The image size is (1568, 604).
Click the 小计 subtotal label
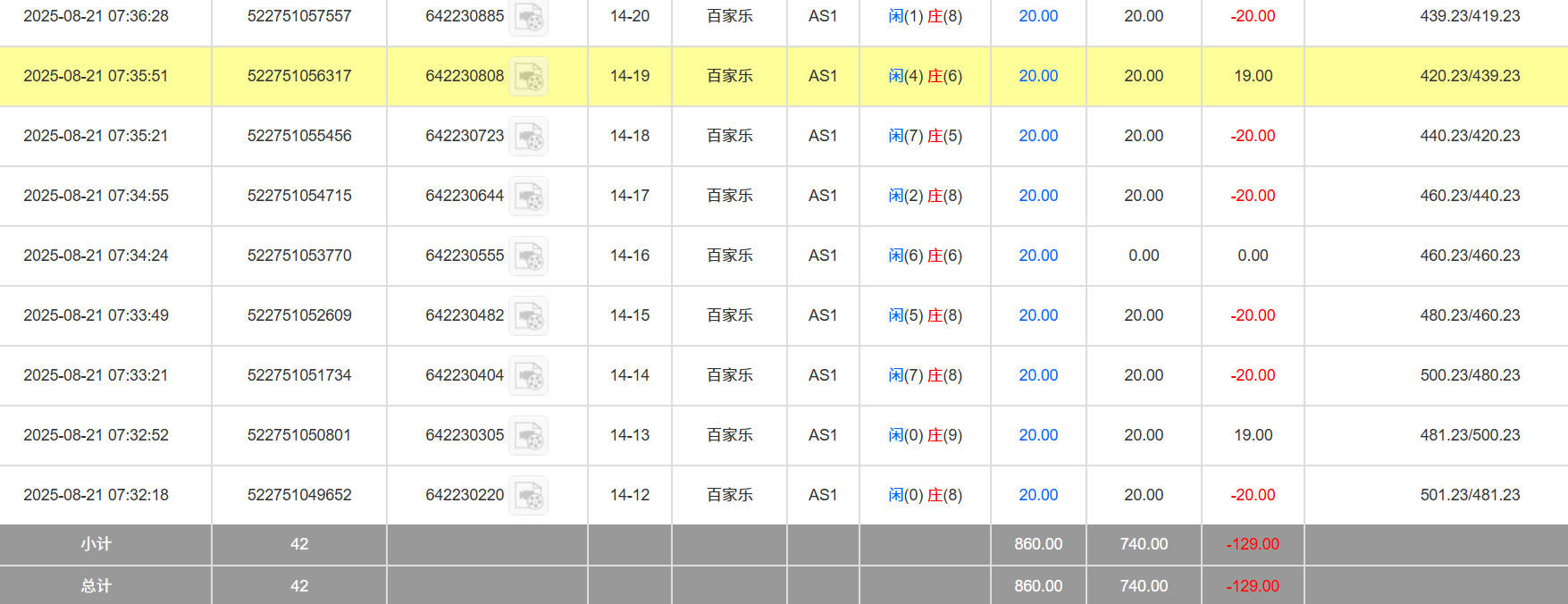tap(96, 544)
